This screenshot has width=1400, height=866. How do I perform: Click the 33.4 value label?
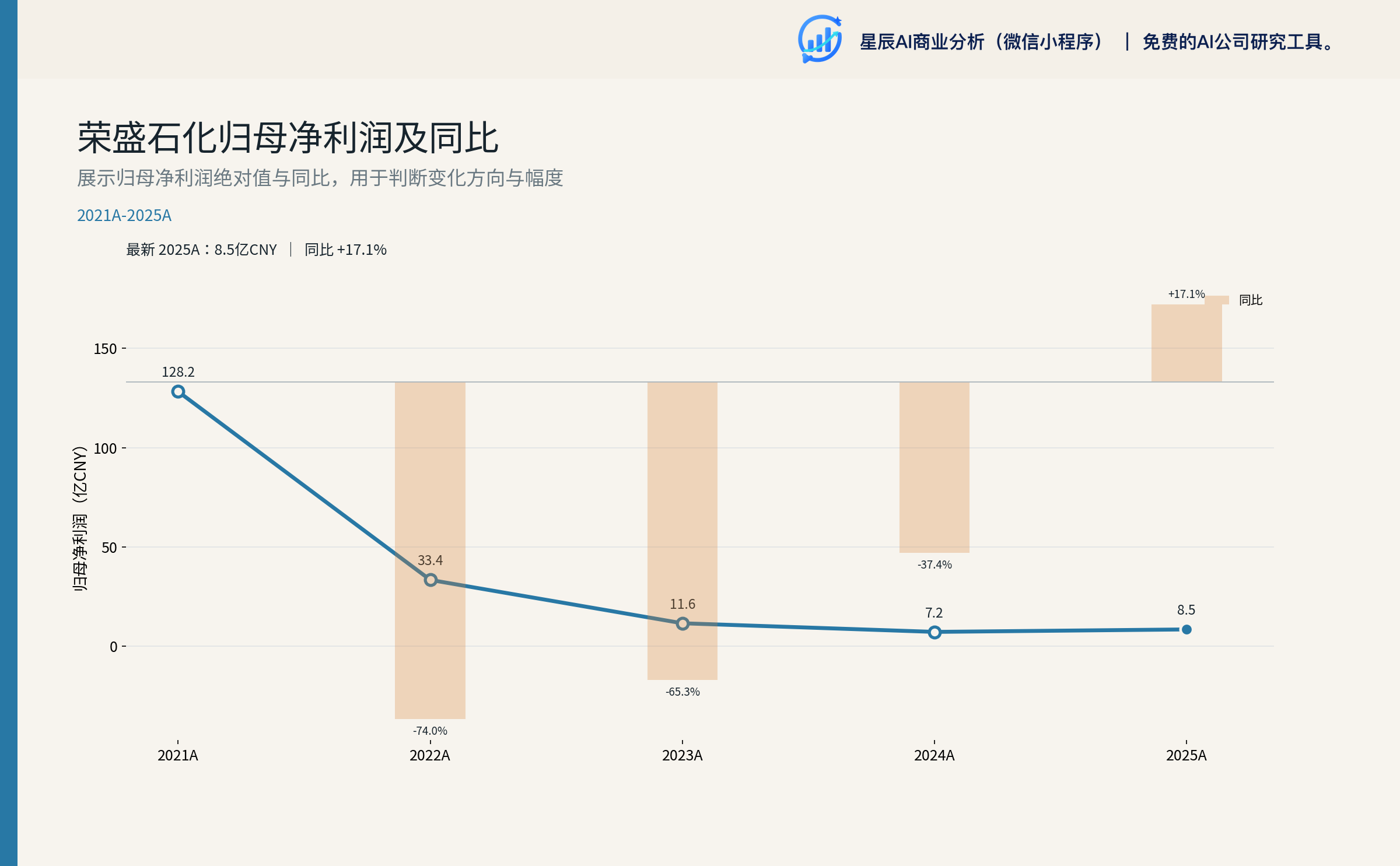point(430,560)
